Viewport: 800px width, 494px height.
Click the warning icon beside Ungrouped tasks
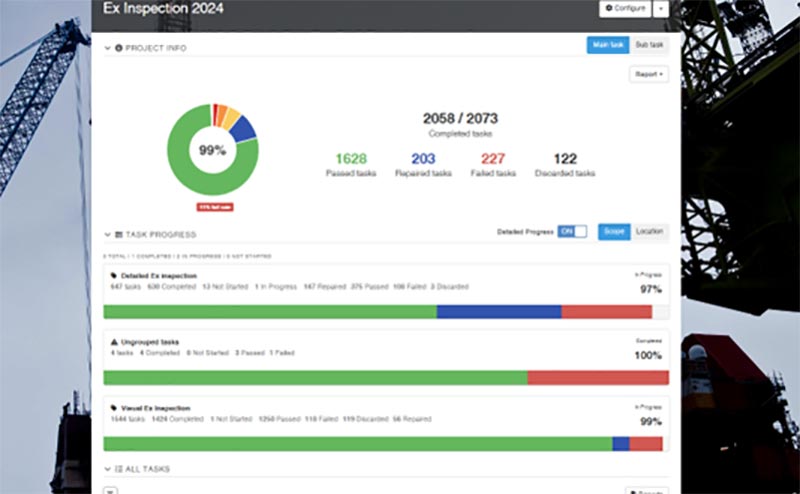[113, 342]
